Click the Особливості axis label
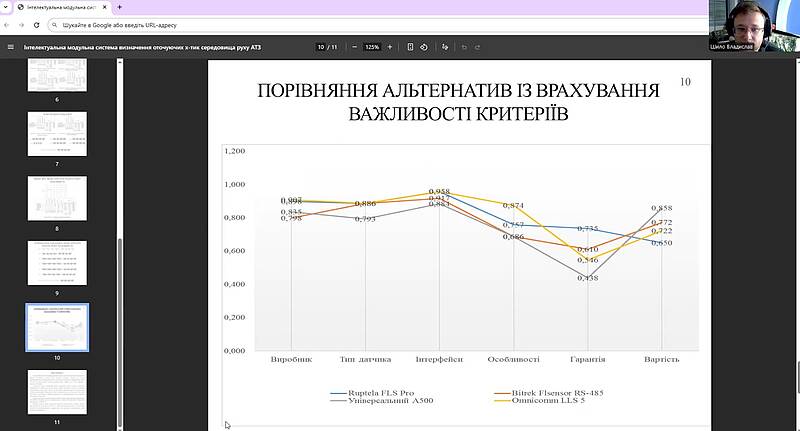This screenshot has width=800, height=431. point(513,360)
